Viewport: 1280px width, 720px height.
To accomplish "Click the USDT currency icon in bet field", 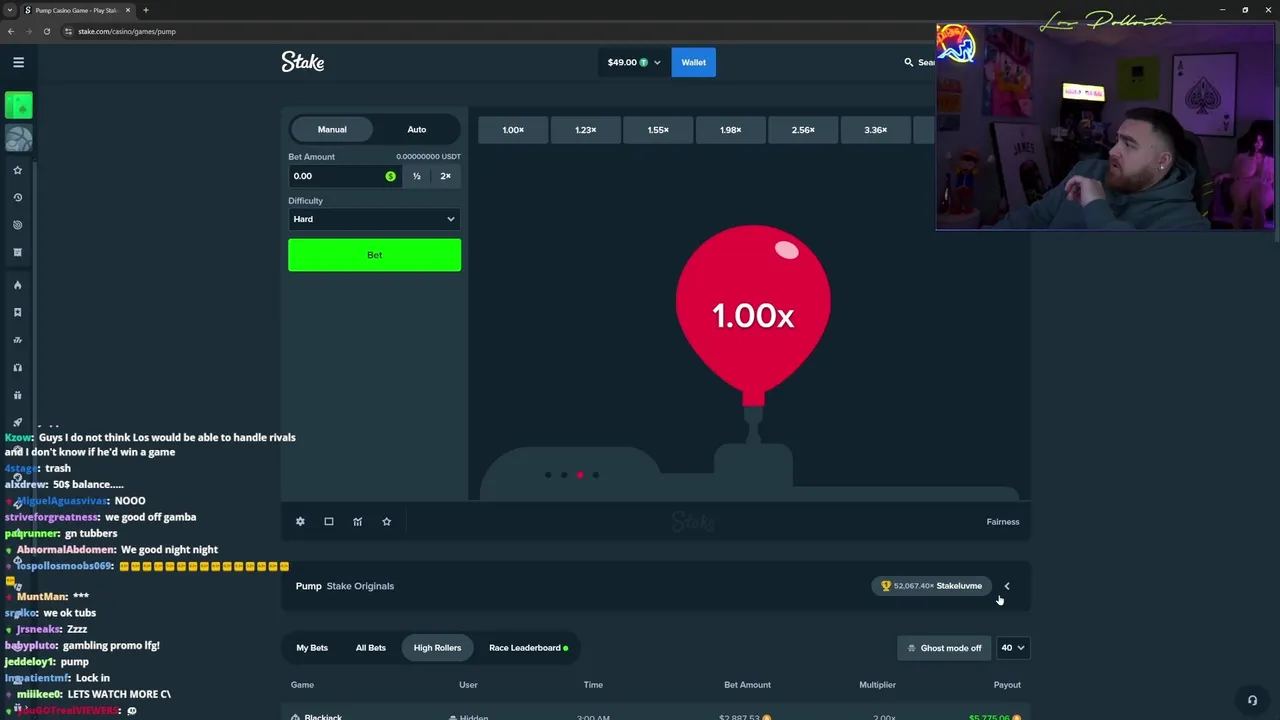I will 390,176.
